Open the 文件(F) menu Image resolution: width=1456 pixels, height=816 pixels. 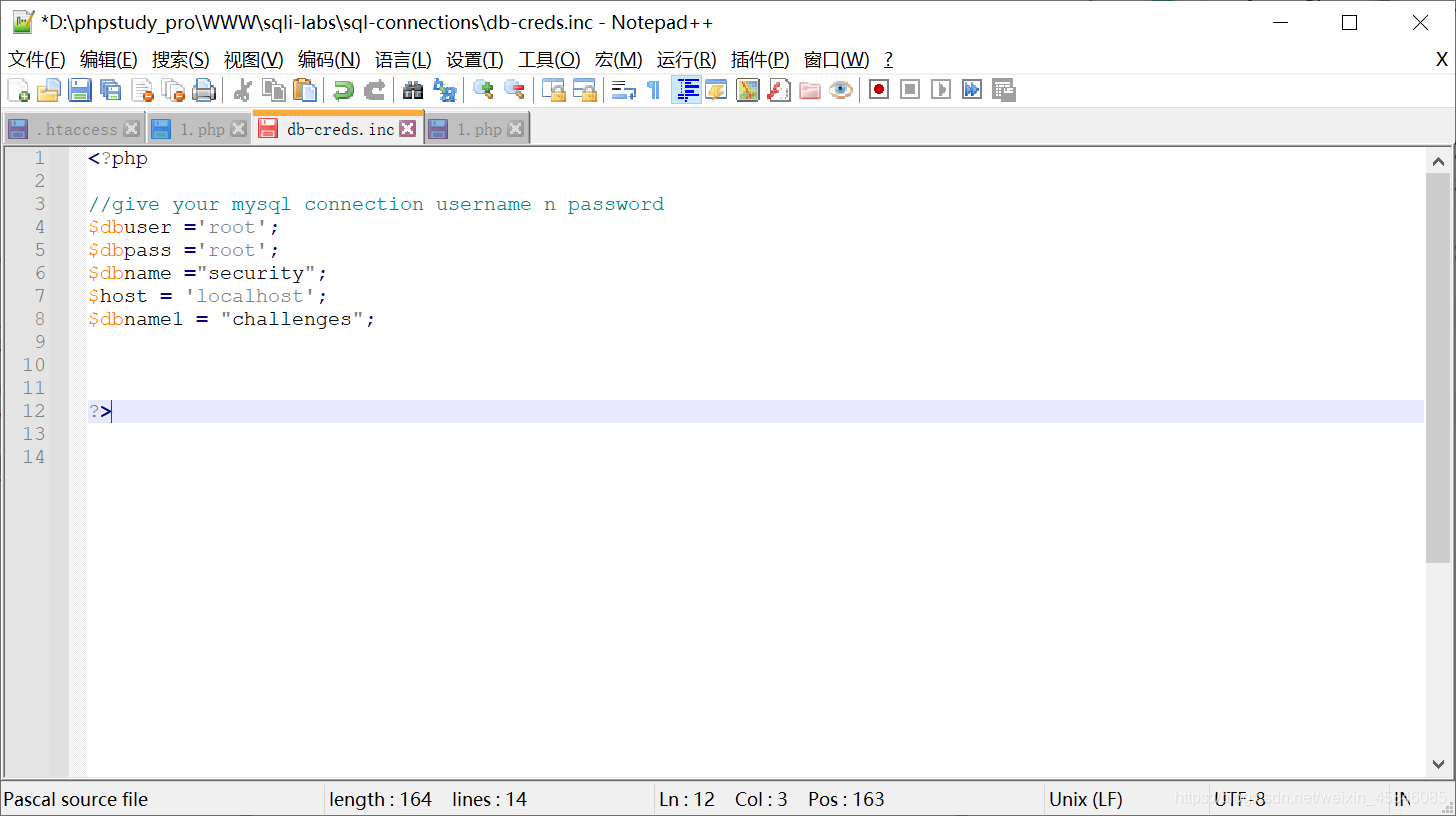click(37, 60)
